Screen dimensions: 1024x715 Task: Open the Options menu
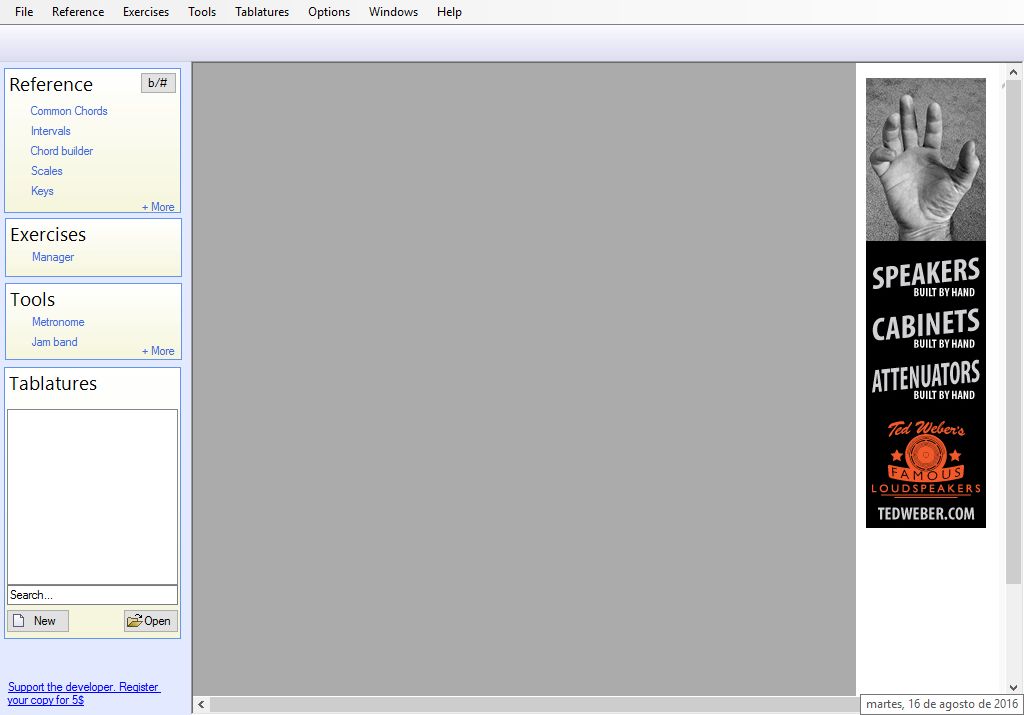click(329, 12)
